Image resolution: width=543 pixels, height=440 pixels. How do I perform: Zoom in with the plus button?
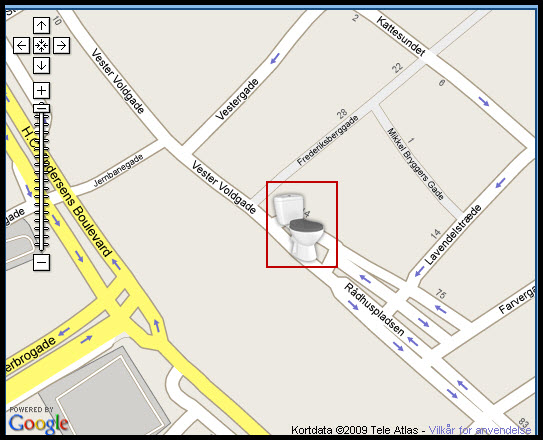coord(41,91)
